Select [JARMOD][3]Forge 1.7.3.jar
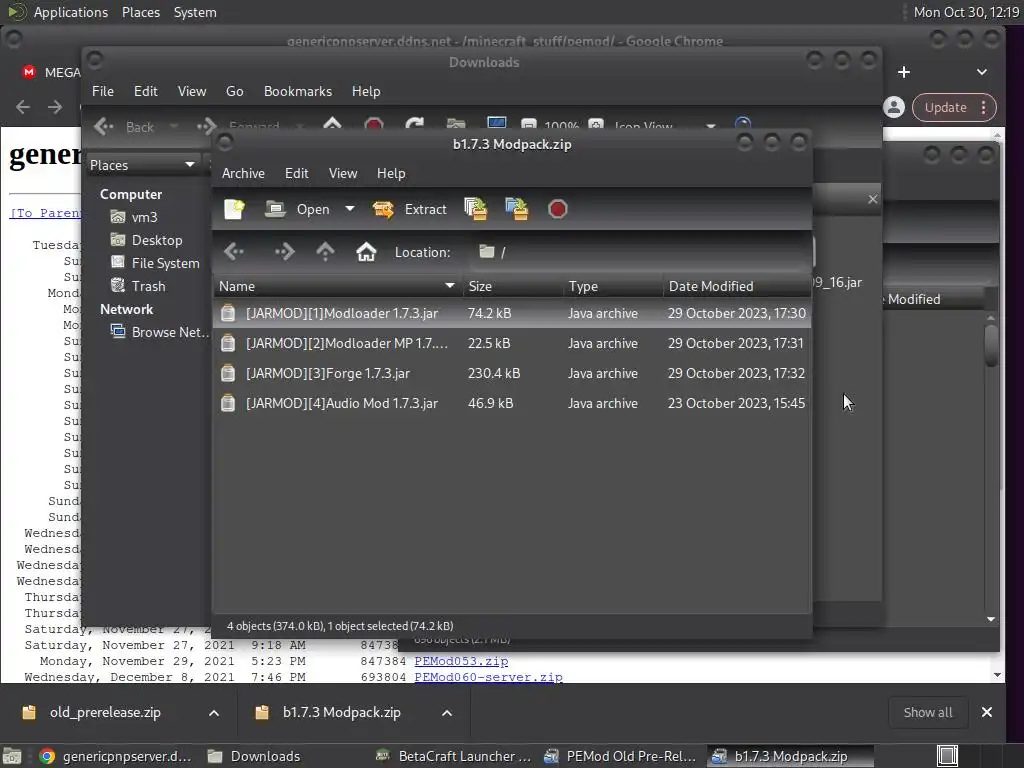The width and height of the screenshot is (1024, 768). (x=512, y=374)
